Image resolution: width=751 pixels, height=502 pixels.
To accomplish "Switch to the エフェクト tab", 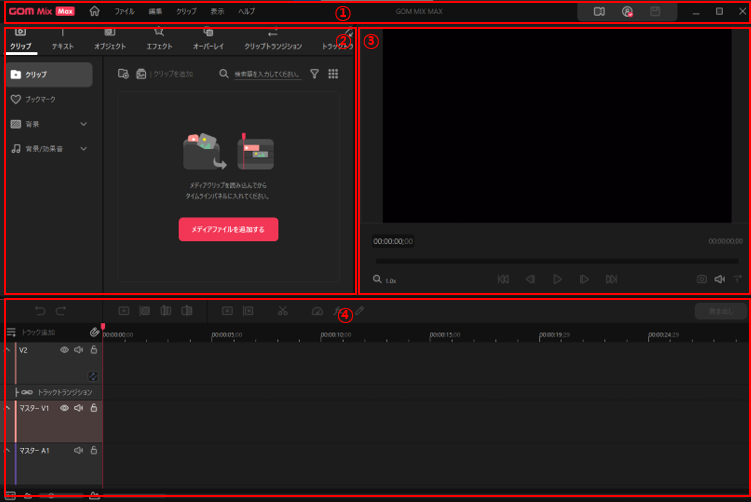I will (x=159, y=46).
